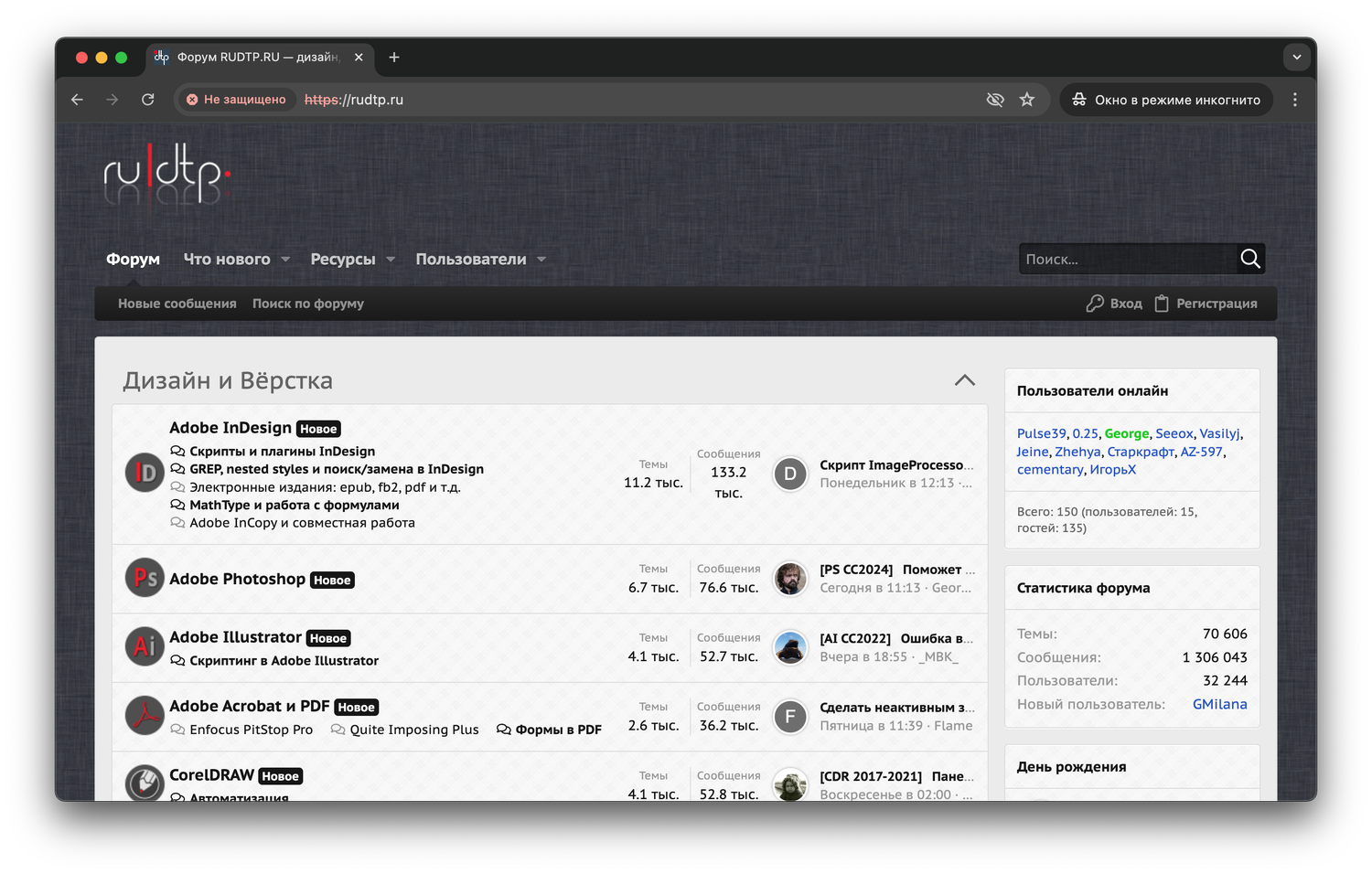Viewport: 1372px width, 874px height.
Task: Open MathType и работа с формулами
Action: pos(295,505)
